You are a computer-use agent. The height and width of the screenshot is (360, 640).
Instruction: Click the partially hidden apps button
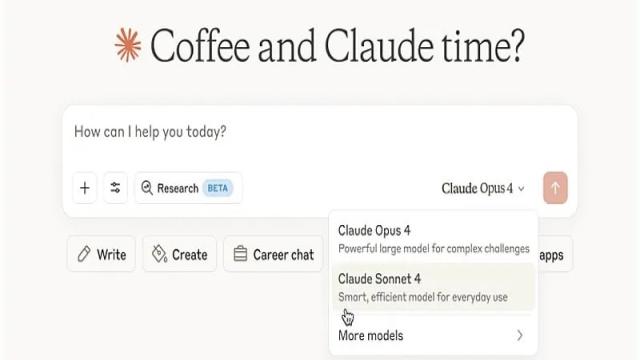[x=556, y=254]
